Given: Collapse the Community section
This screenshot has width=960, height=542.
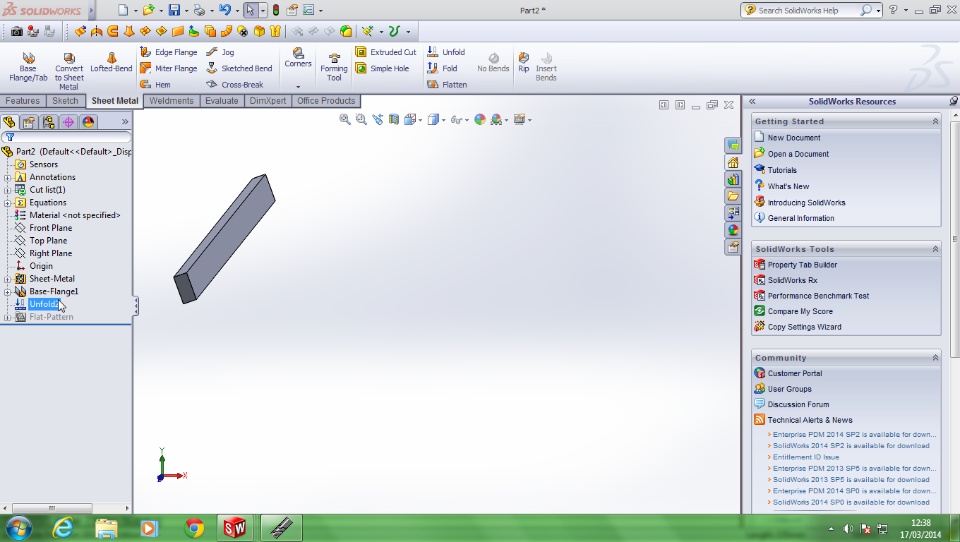Looking at the screenshot, I should [935, 358].
